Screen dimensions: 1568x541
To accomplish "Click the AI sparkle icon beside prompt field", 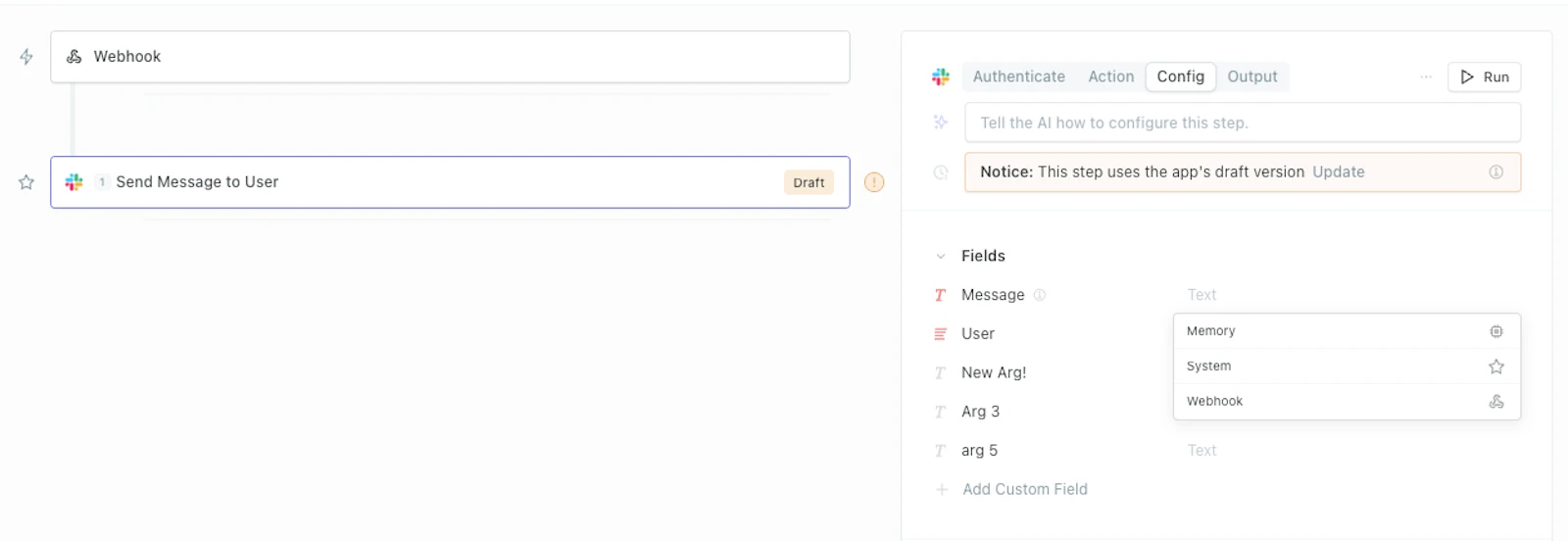I will point(941,123).
